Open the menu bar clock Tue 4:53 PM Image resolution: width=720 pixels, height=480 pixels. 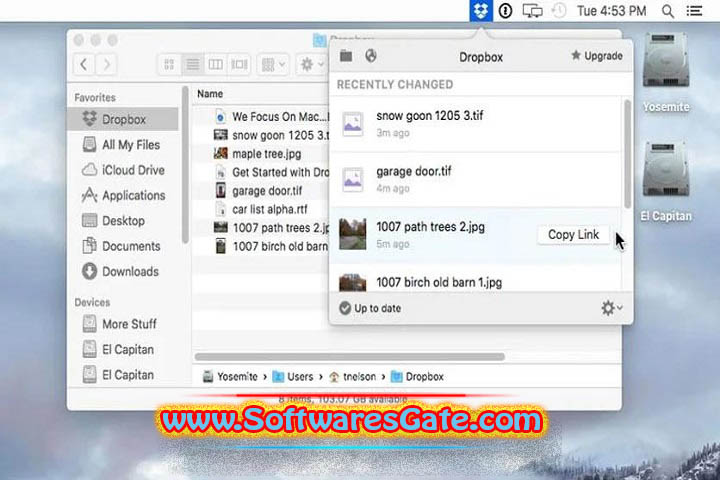[x=611, y=11]
